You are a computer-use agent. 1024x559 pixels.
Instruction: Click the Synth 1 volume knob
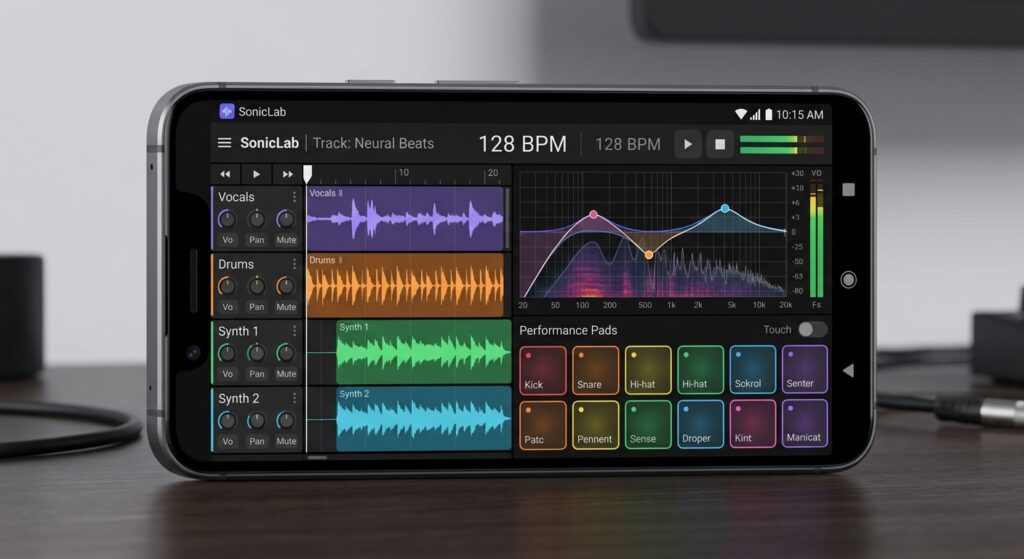pos(227,353)
